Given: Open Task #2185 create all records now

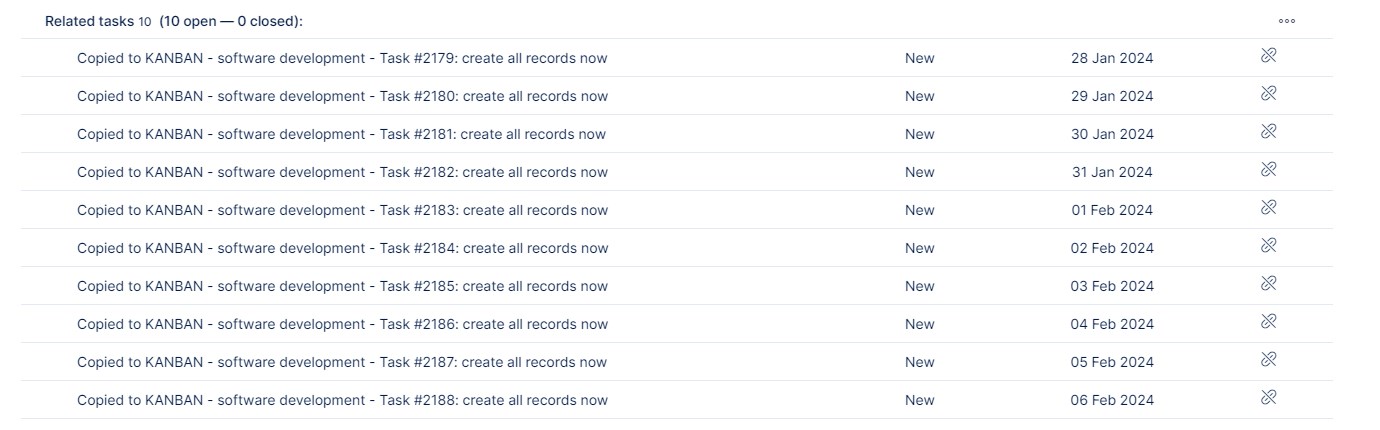Looking at the screenshot, I should [342, 286].
